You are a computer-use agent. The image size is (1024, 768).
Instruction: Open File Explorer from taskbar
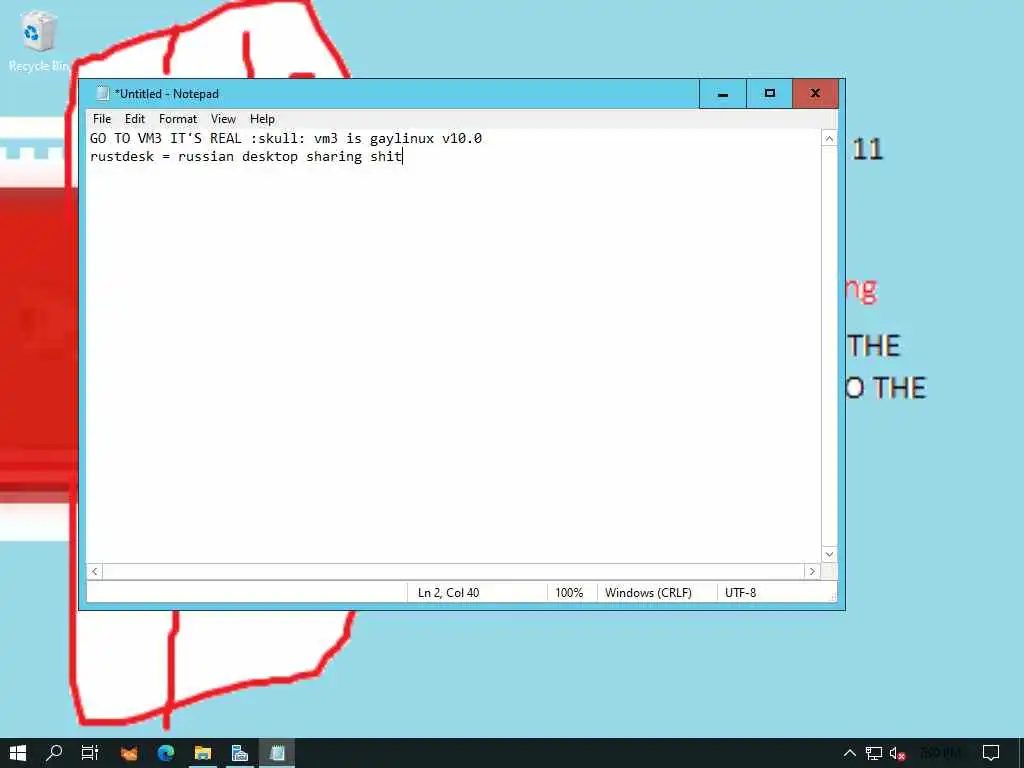202,753
